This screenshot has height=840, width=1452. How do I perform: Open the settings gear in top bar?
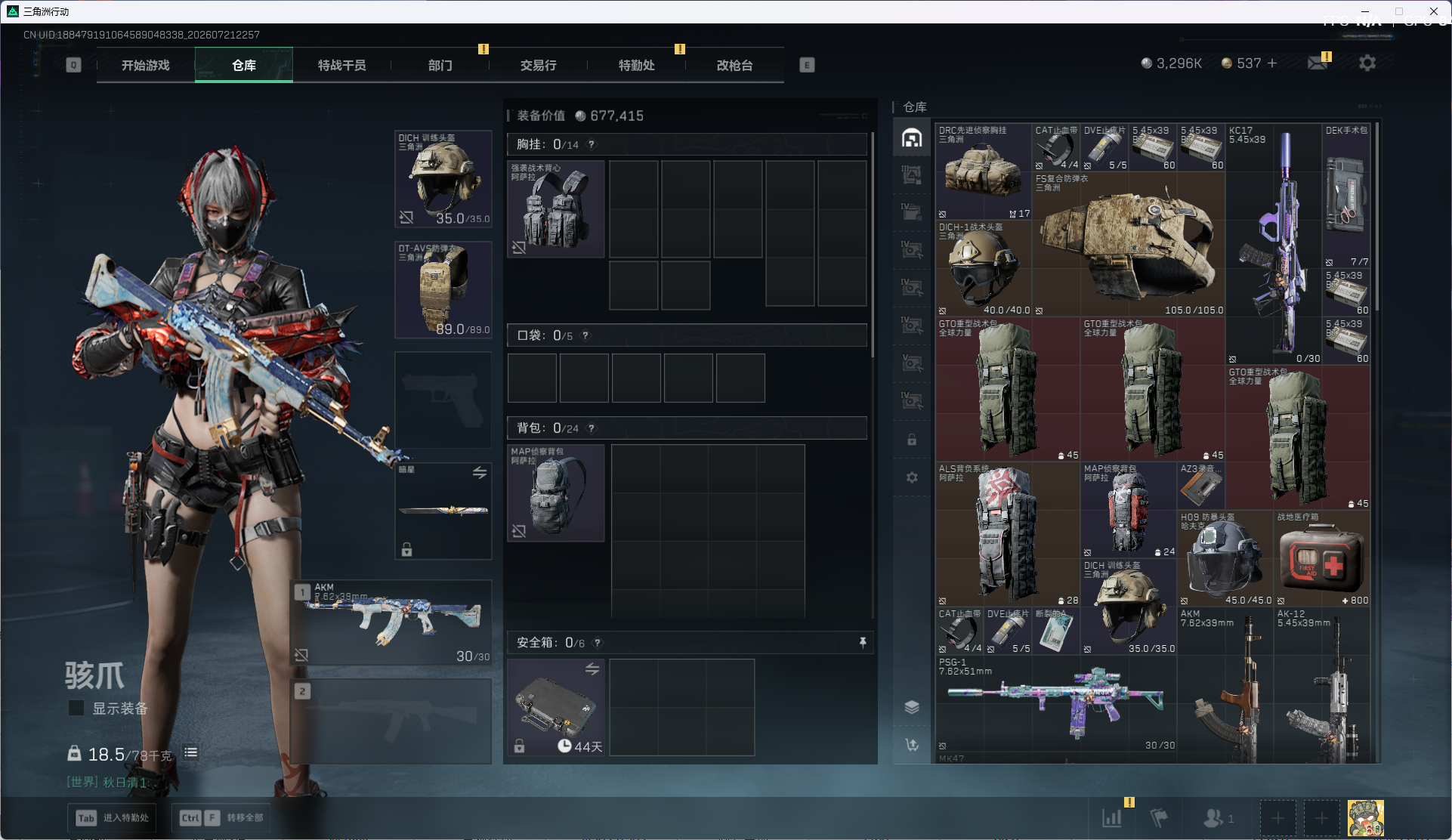click(1367, 63)
